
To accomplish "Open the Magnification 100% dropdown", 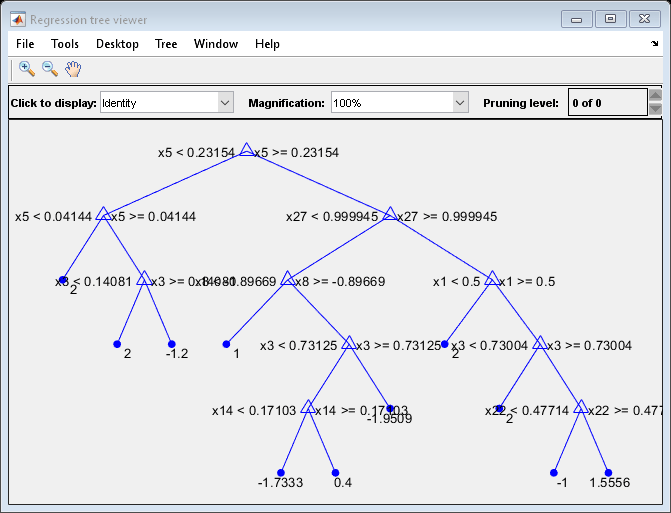I will tap(399, 103).
